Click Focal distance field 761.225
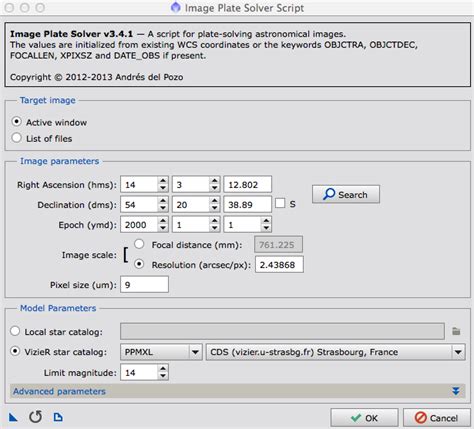This screenshot has width=474, height=429. coord(278,245)
